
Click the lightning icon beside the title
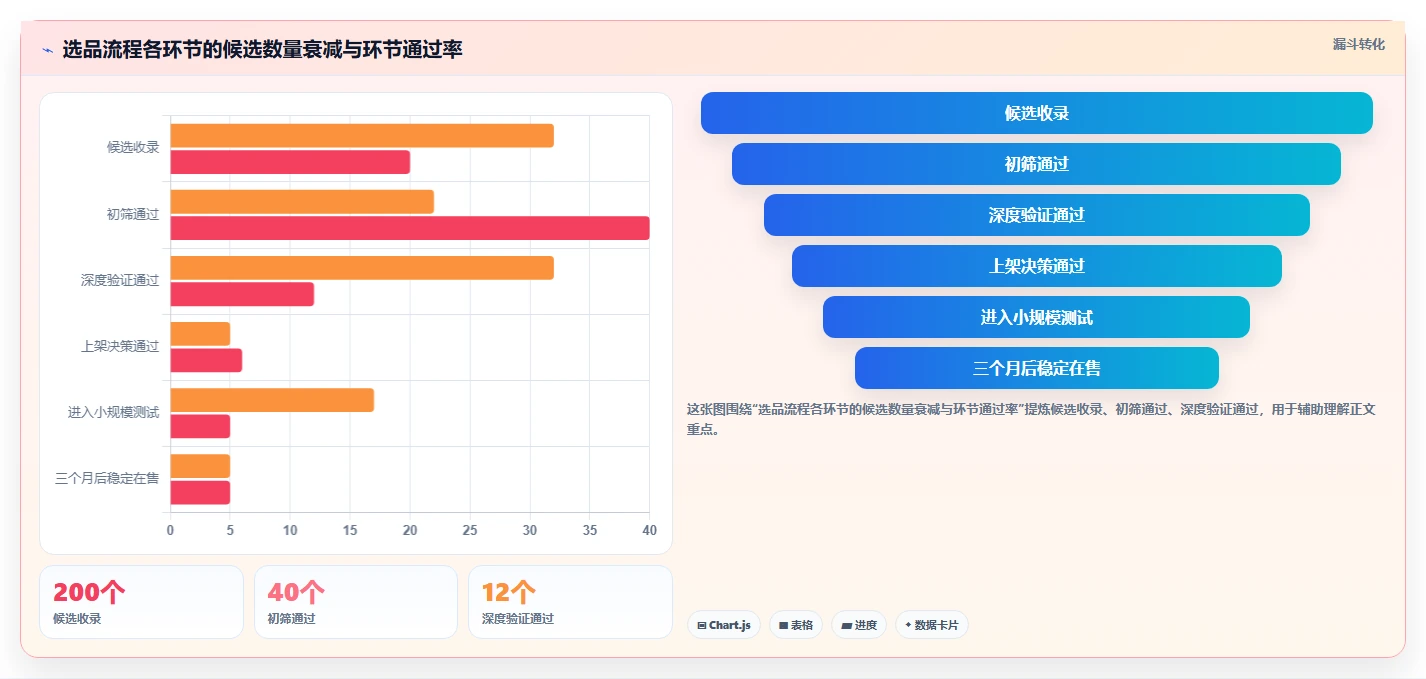click(x=48, y=50)
